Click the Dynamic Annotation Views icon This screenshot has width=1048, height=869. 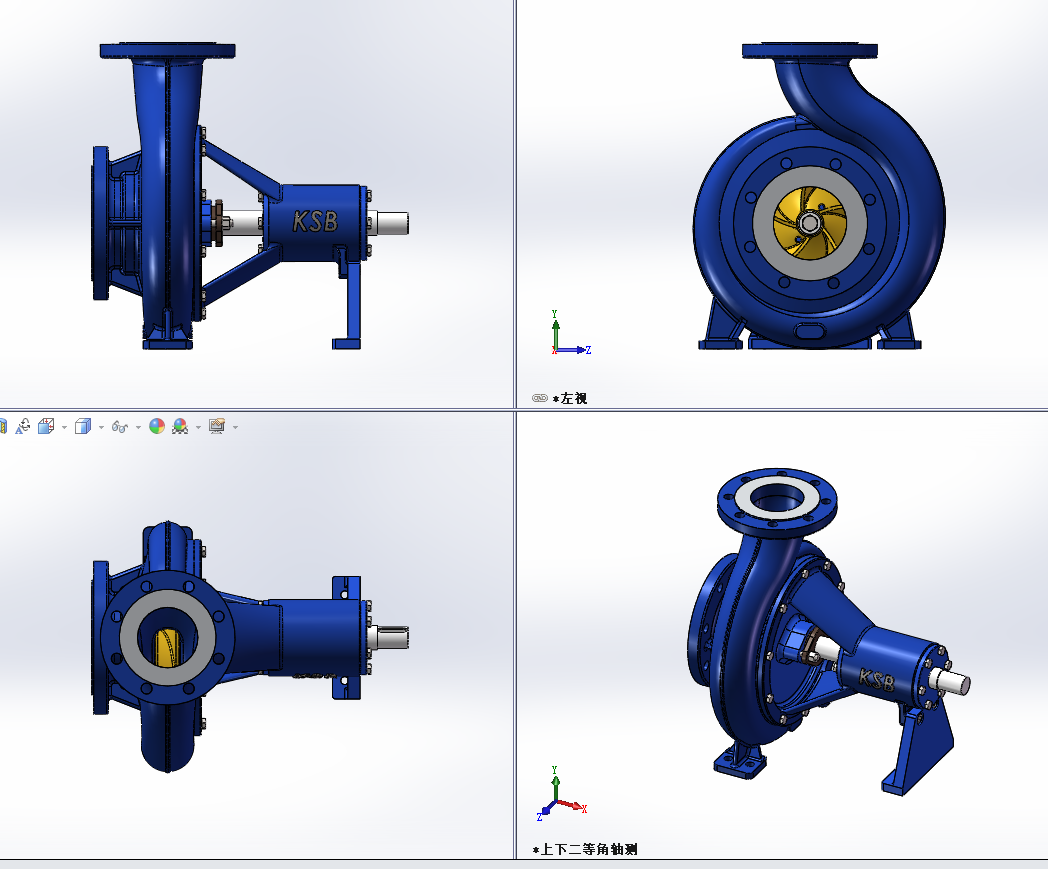click(x=23, y=426)
